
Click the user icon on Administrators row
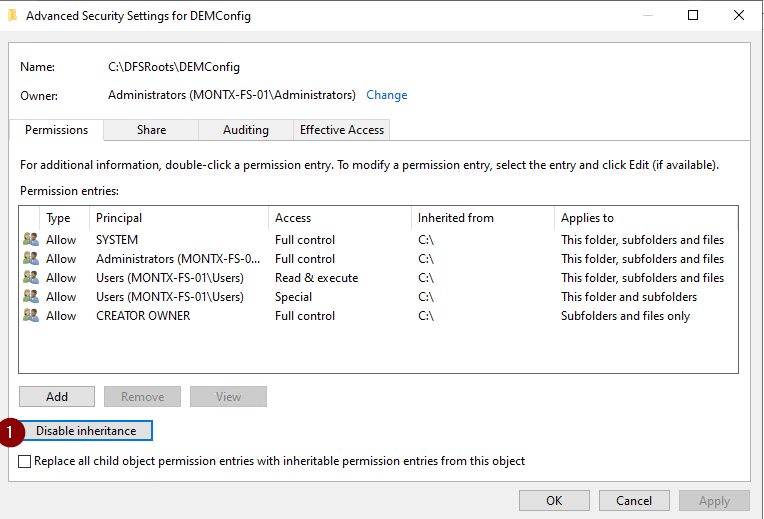click(x=29, y=259)
